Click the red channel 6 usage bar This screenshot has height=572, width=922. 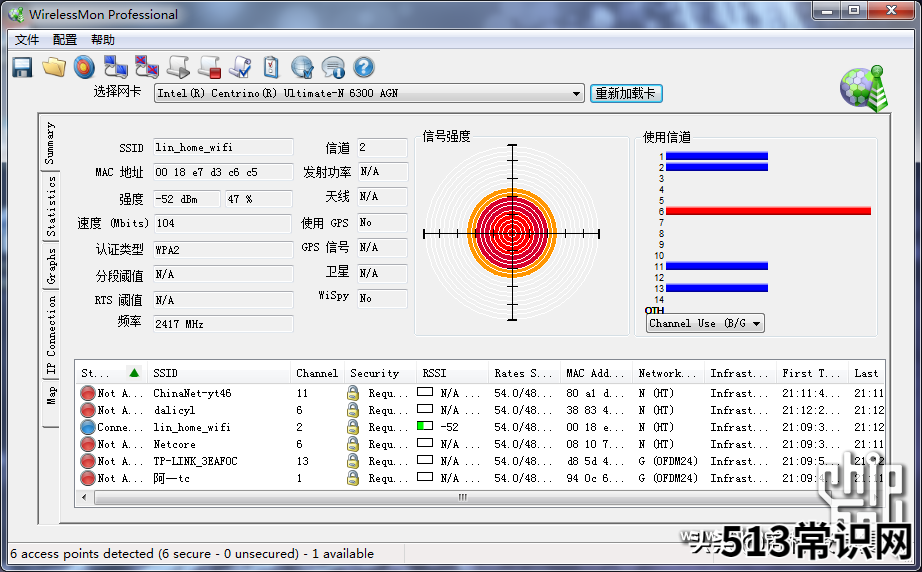(768, 211)
